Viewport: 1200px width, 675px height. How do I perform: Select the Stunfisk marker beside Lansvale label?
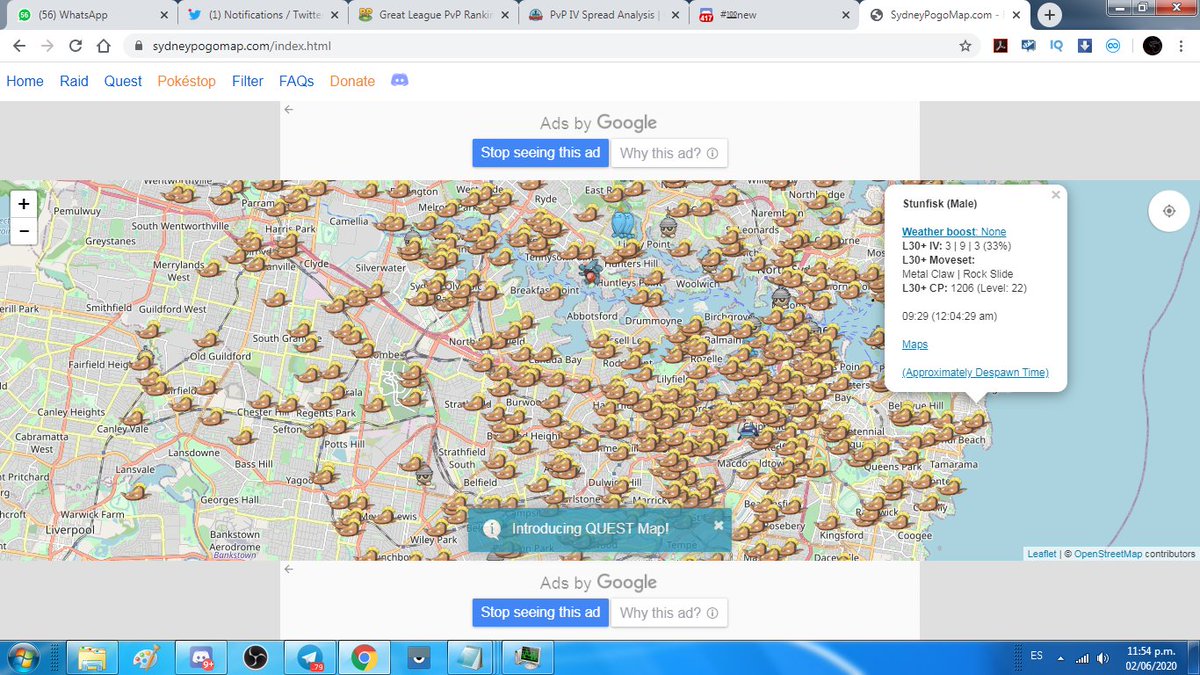coord(137,491)
